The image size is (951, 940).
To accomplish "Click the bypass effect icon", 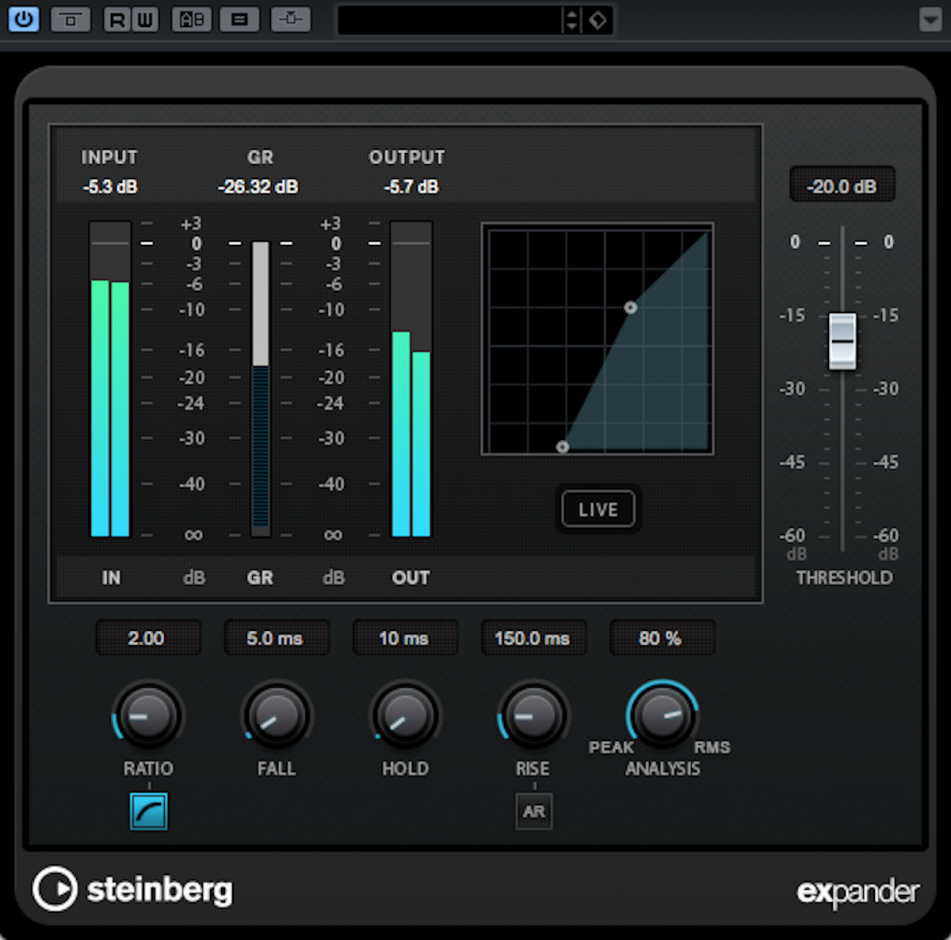I will (70, 20).
